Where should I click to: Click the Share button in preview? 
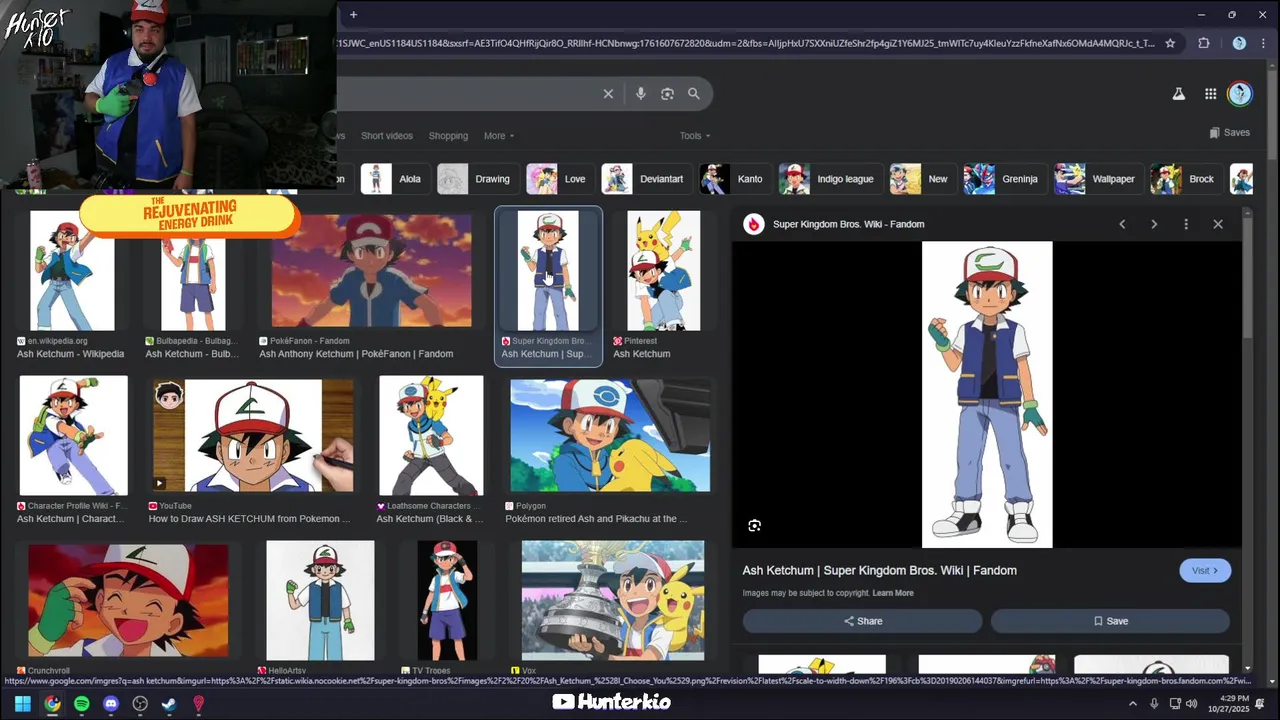click(862, 621)
